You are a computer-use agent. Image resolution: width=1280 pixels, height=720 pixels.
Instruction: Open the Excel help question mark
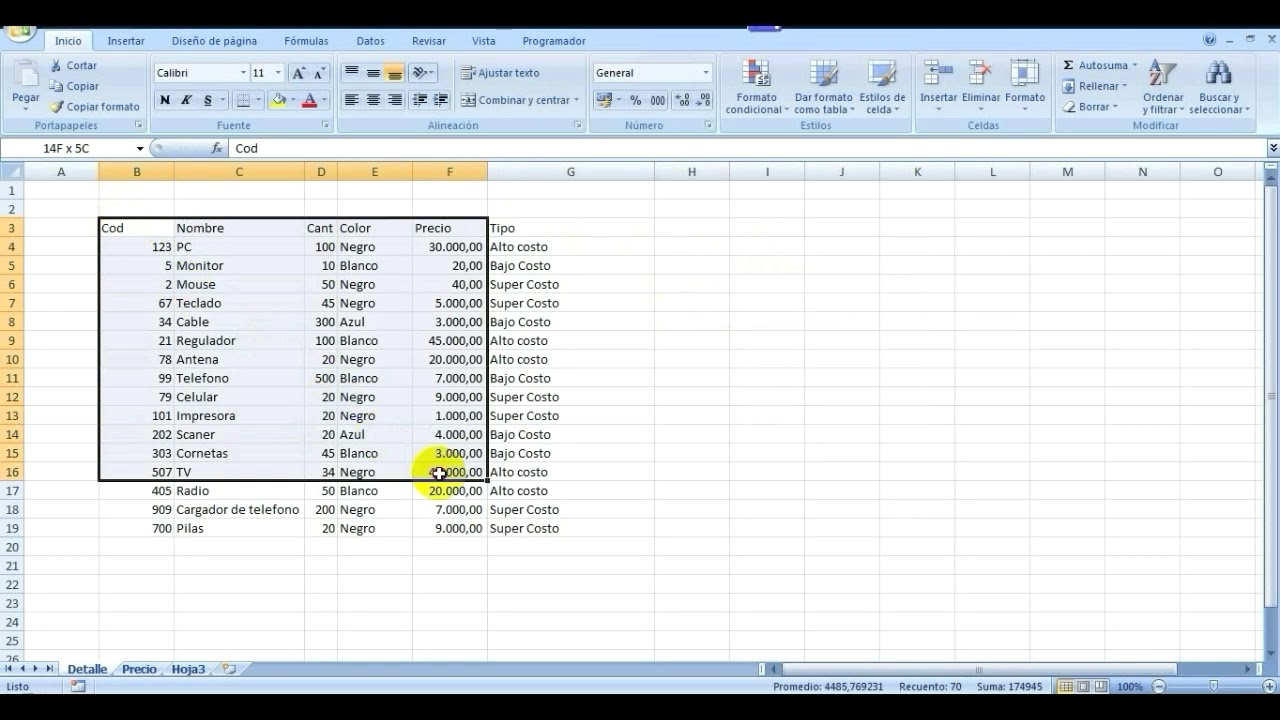(1210, 40)
